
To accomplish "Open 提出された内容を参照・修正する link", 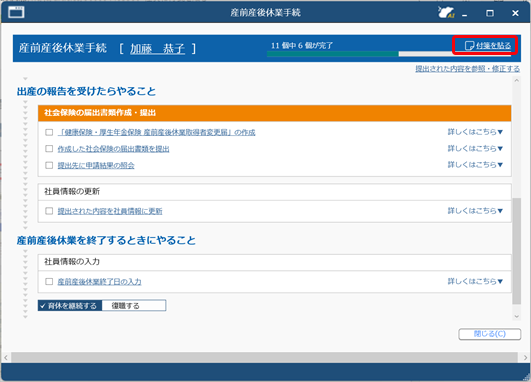I will [x=467, y=69].
